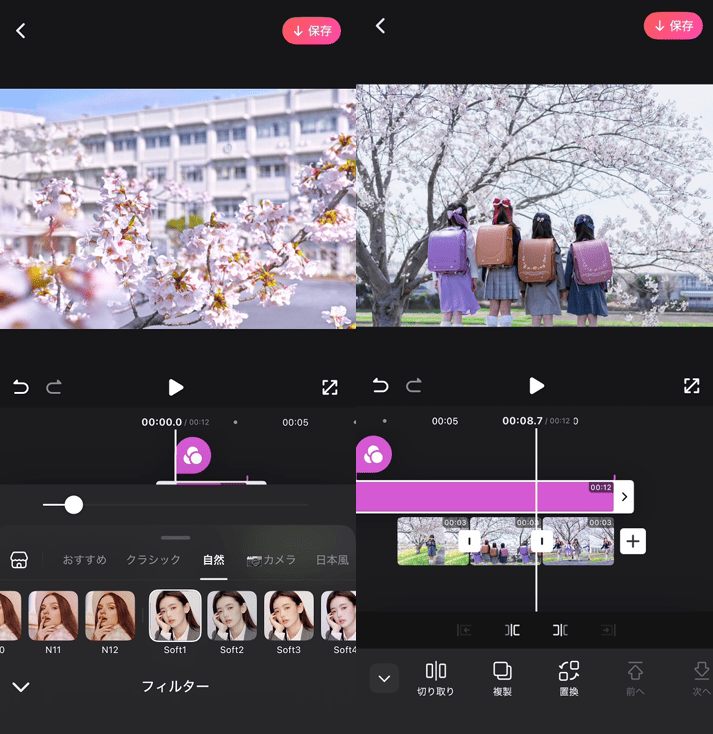Tap undo arrow in left editor
This screenshot has width=713, height=734.
(21, 387)
